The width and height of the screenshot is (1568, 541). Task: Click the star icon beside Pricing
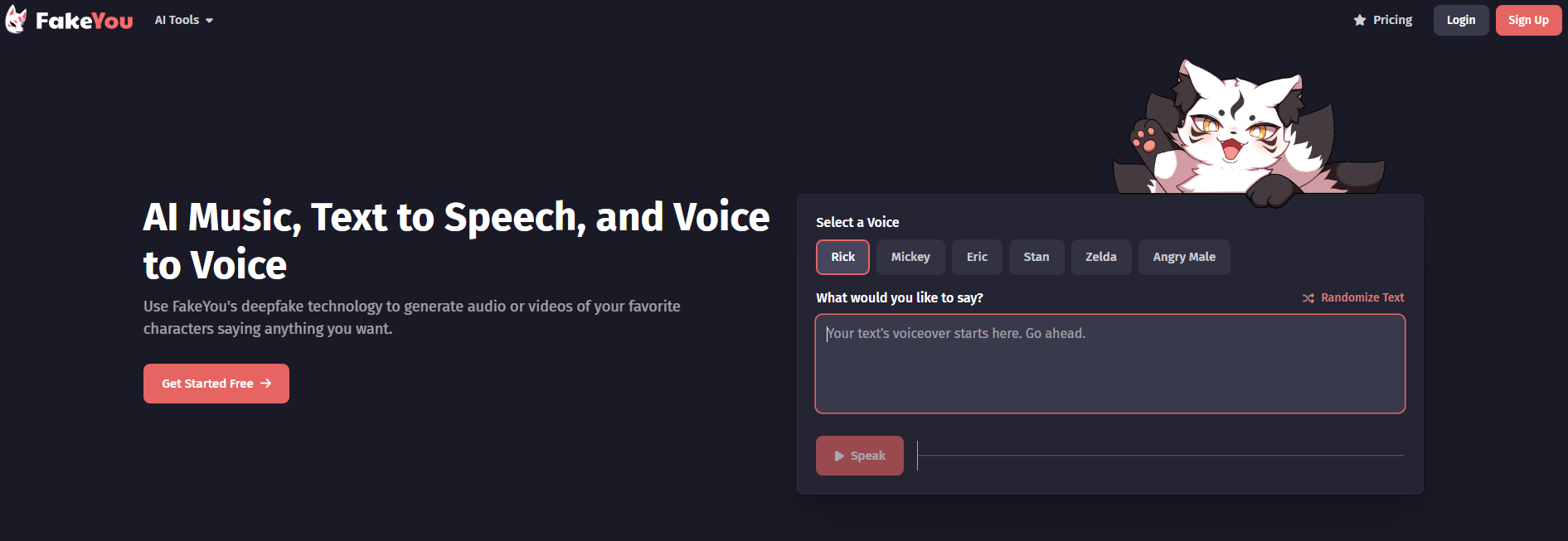[x=1360, y=20]
